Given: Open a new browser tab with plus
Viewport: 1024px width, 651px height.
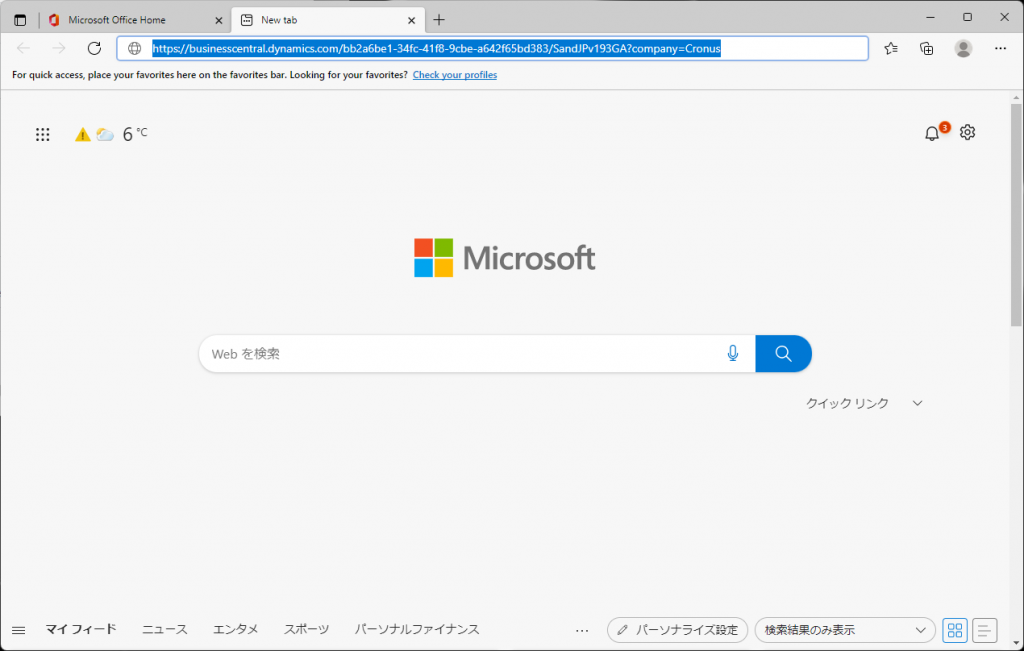Looking at the screenshot, I should tap(439, 20).
